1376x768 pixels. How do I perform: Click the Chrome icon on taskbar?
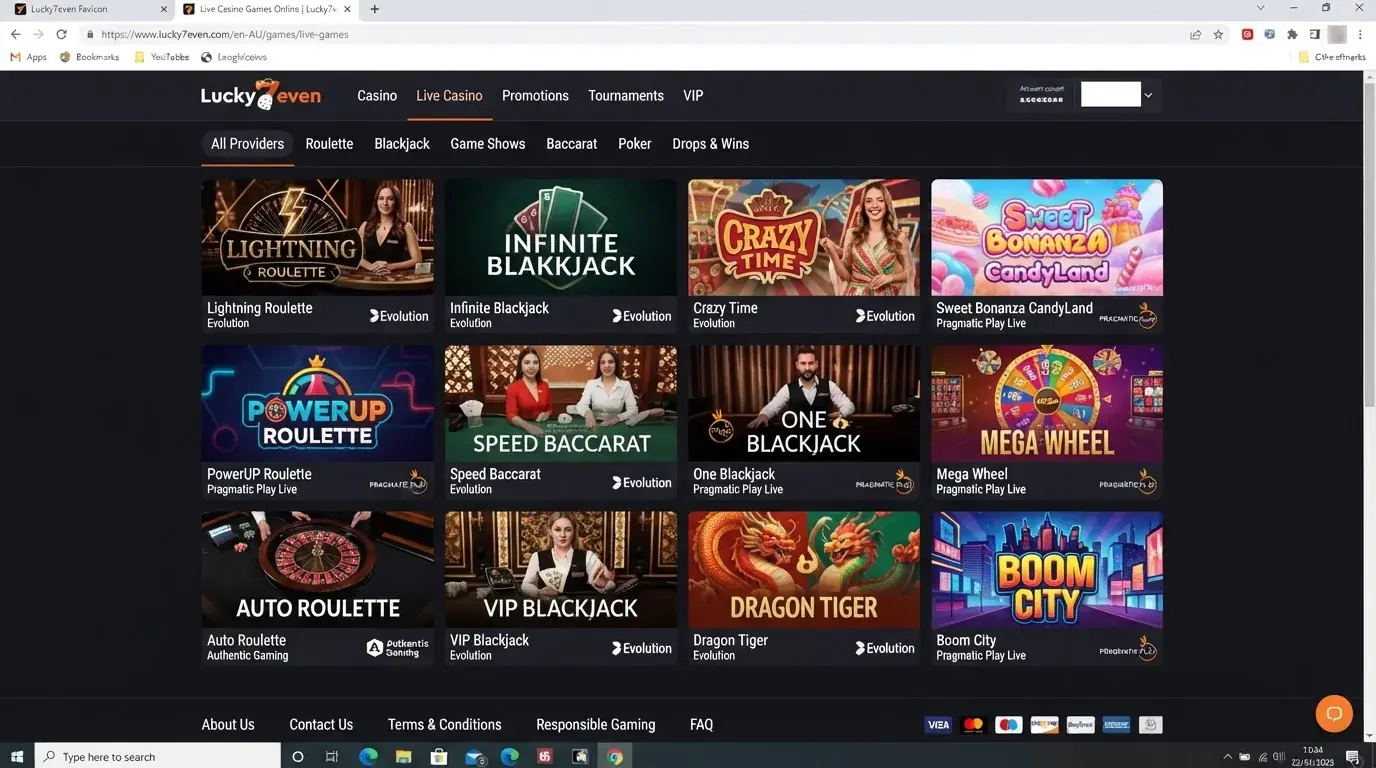(x=615, y=757)
